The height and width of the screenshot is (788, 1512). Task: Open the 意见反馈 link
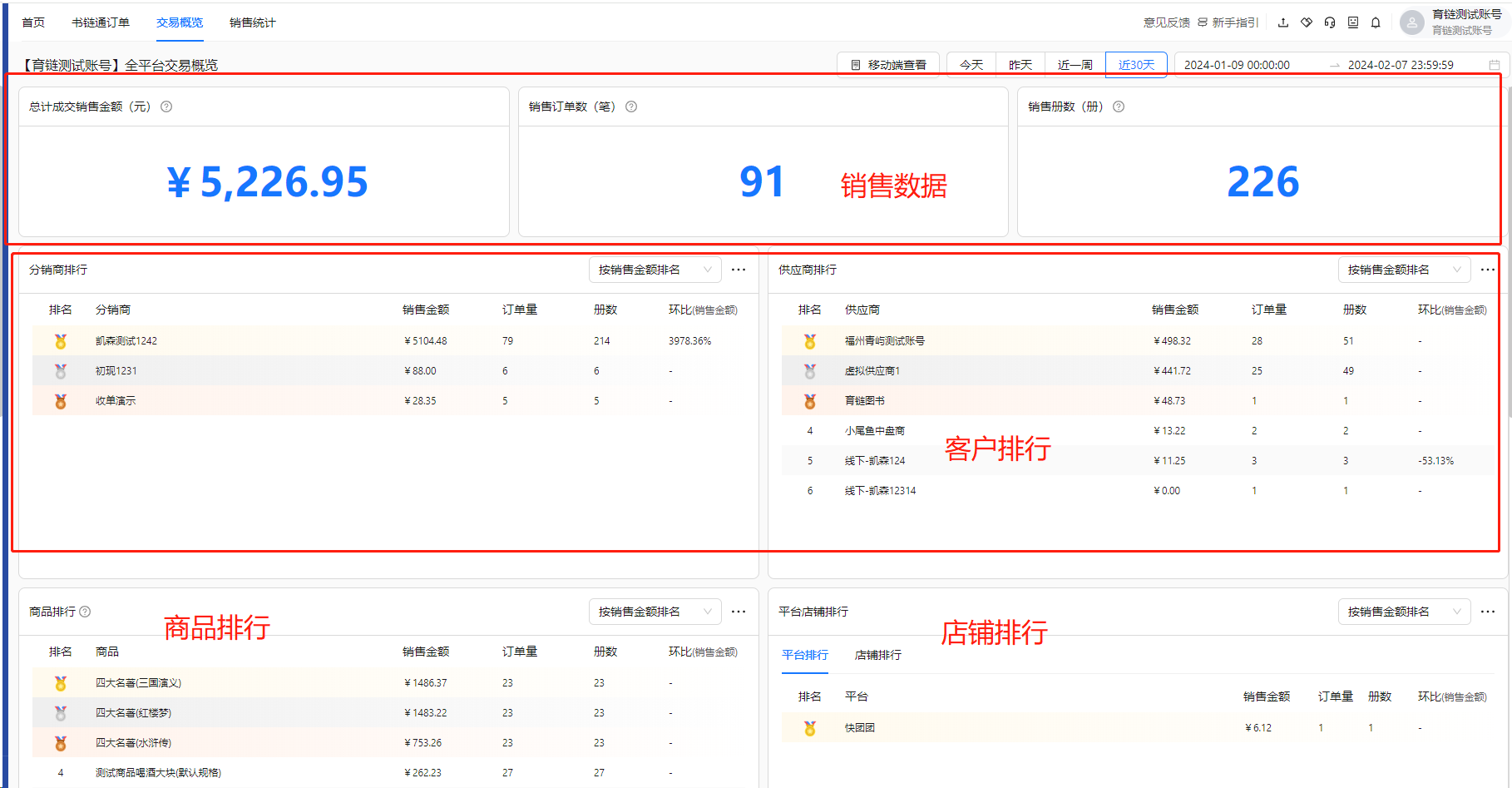point(1167,22)
